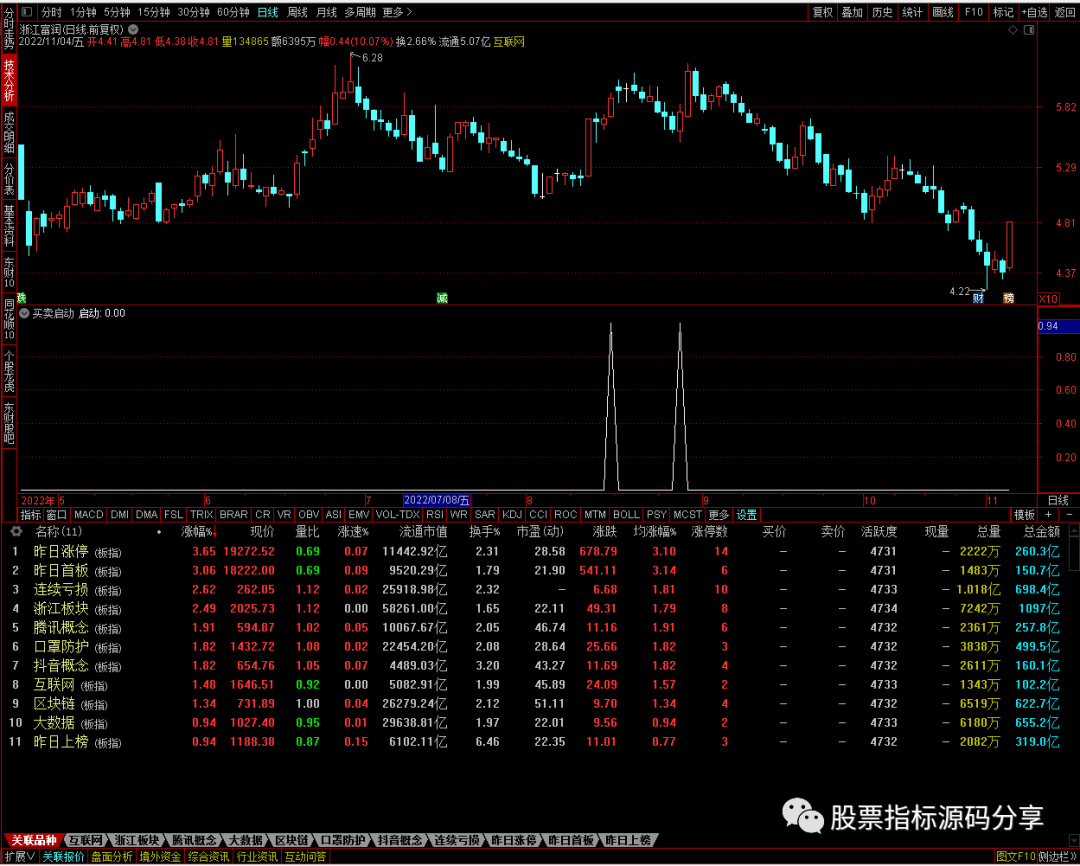
Task: Open the 个股龙虎 sidebar tab
Action: [x=9, y=371]
